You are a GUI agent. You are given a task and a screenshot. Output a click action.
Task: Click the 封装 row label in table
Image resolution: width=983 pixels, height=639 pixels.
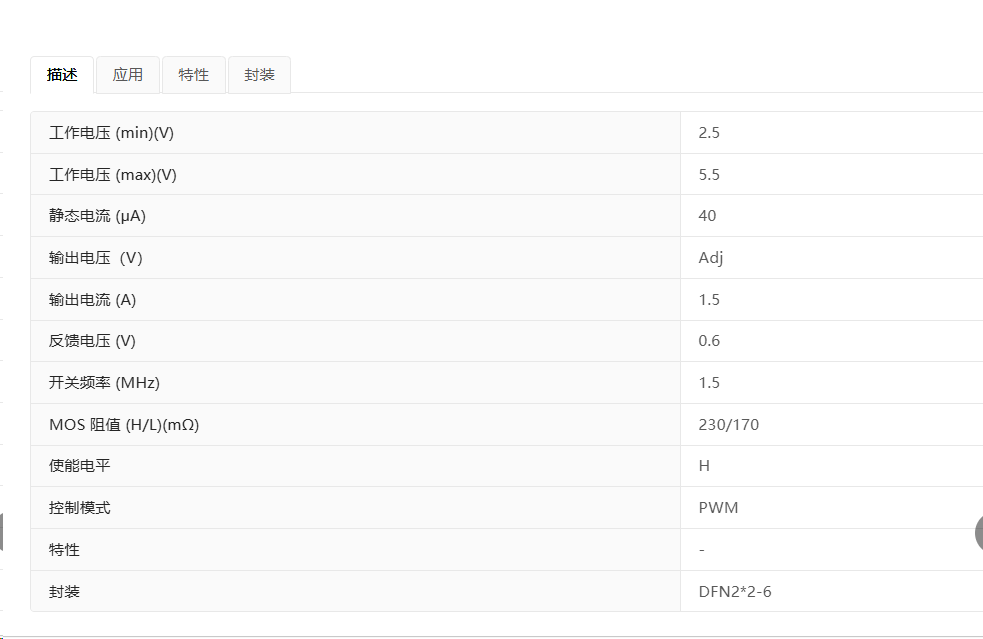pyautogui.click(x=64, y=591)
